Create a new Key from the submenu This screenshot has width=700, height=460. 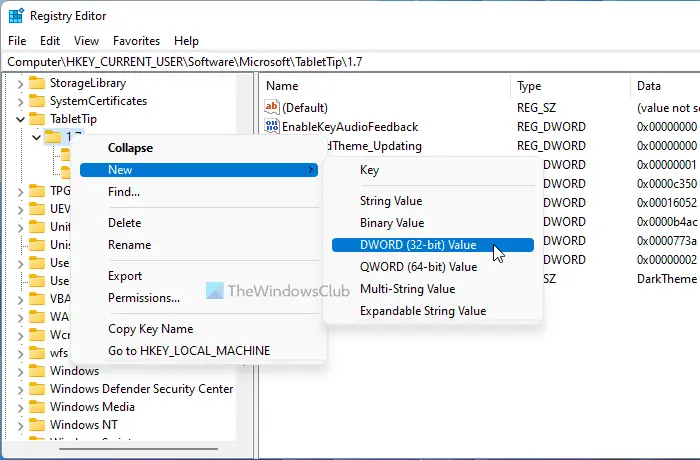[433, 170]
